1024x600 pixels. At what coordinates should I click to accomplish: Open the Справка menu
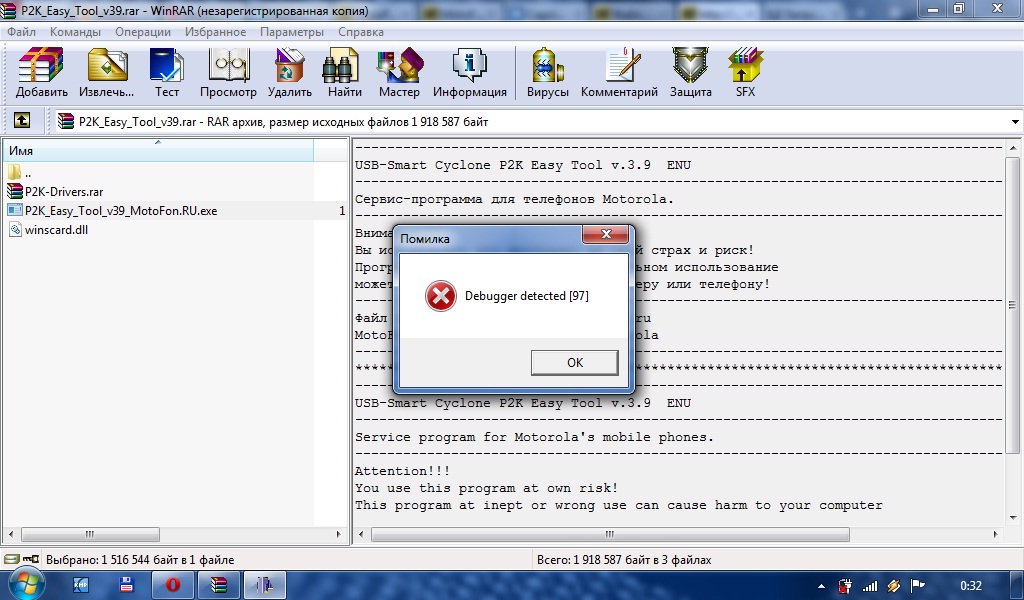coord(361,32)
